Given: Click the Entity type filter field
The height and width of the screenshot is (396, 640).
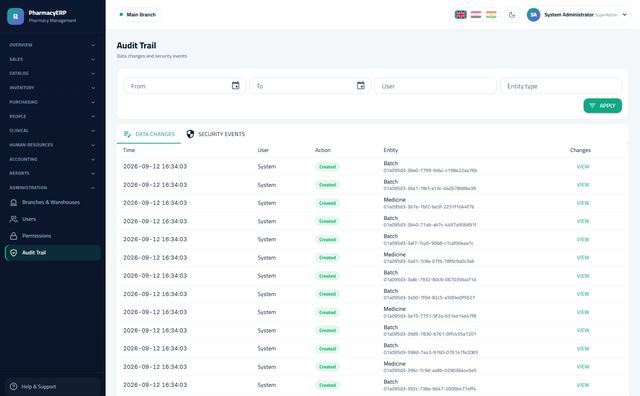Looking at the screenshot, I should (x=561, y=86).
